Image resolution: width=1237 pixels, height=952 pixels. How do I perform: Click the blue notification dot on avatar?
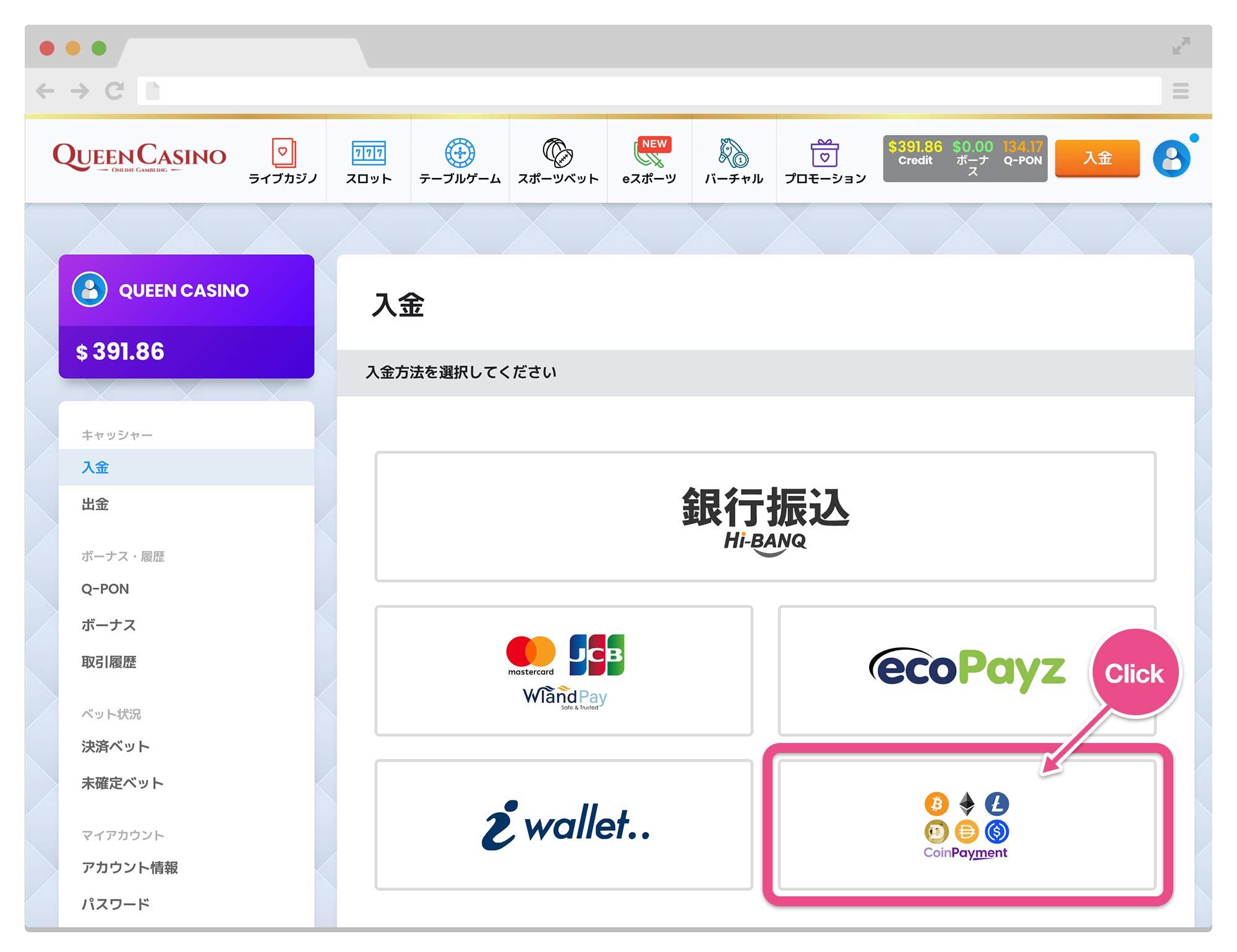click(1194, 138)
